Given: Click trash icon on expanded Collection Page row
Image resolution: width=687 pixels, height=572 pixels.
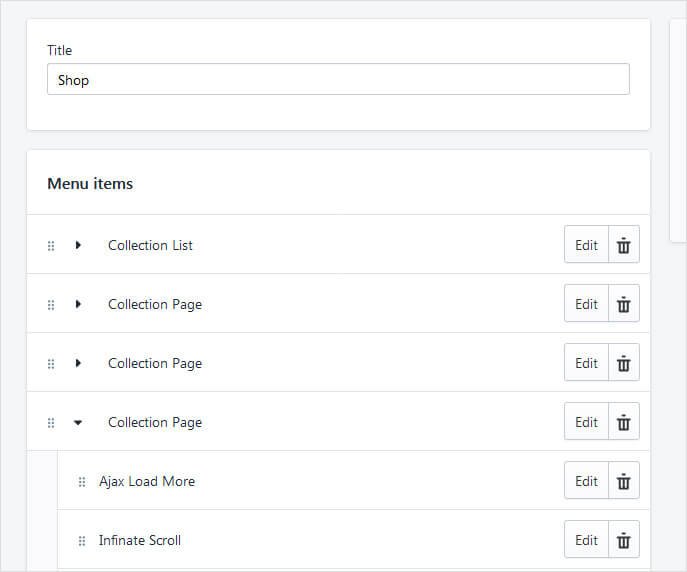Looking at the screenshot, I should [x=624, y=422].
